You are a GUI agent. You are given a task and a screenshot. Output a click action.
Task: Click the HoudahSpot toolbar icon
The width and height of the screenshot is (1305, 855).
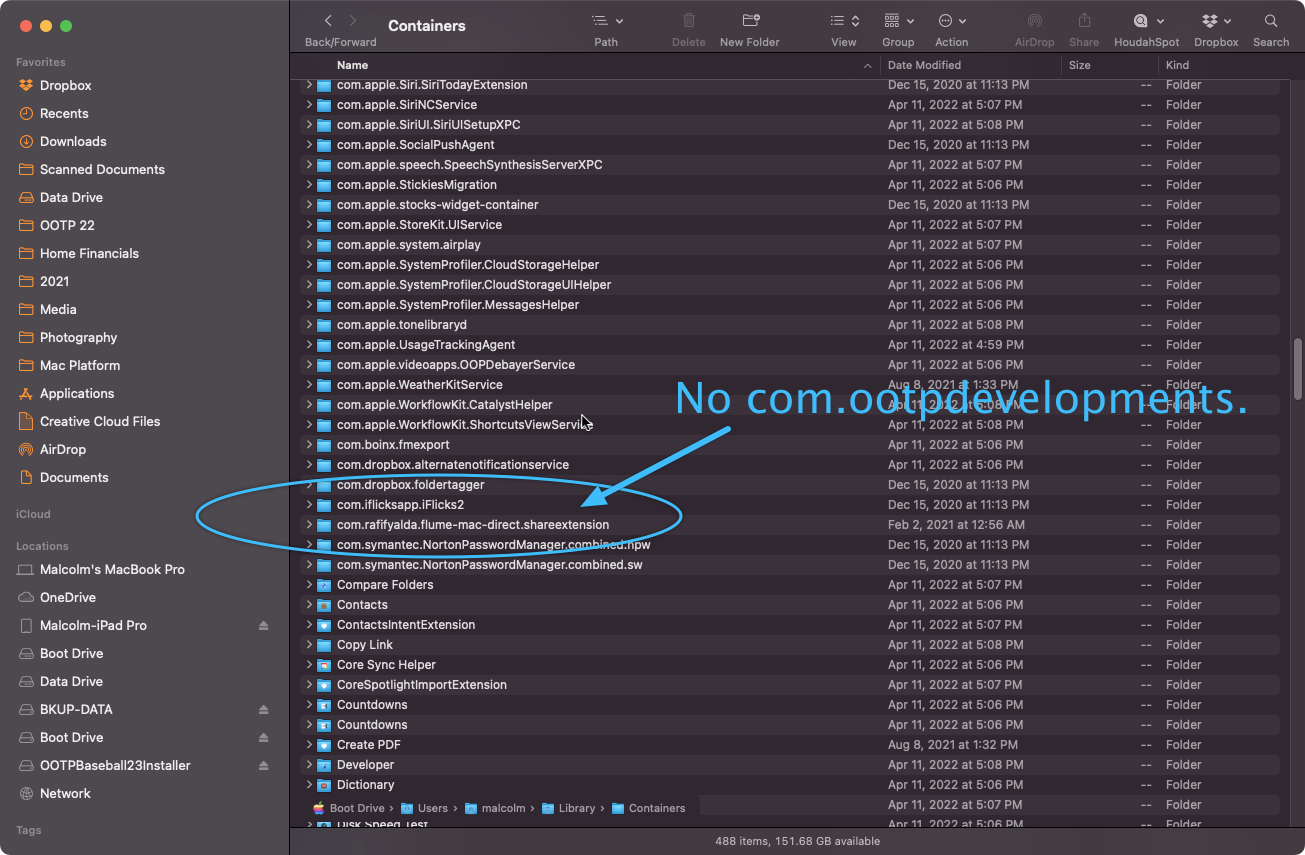tap(1148, 21)
